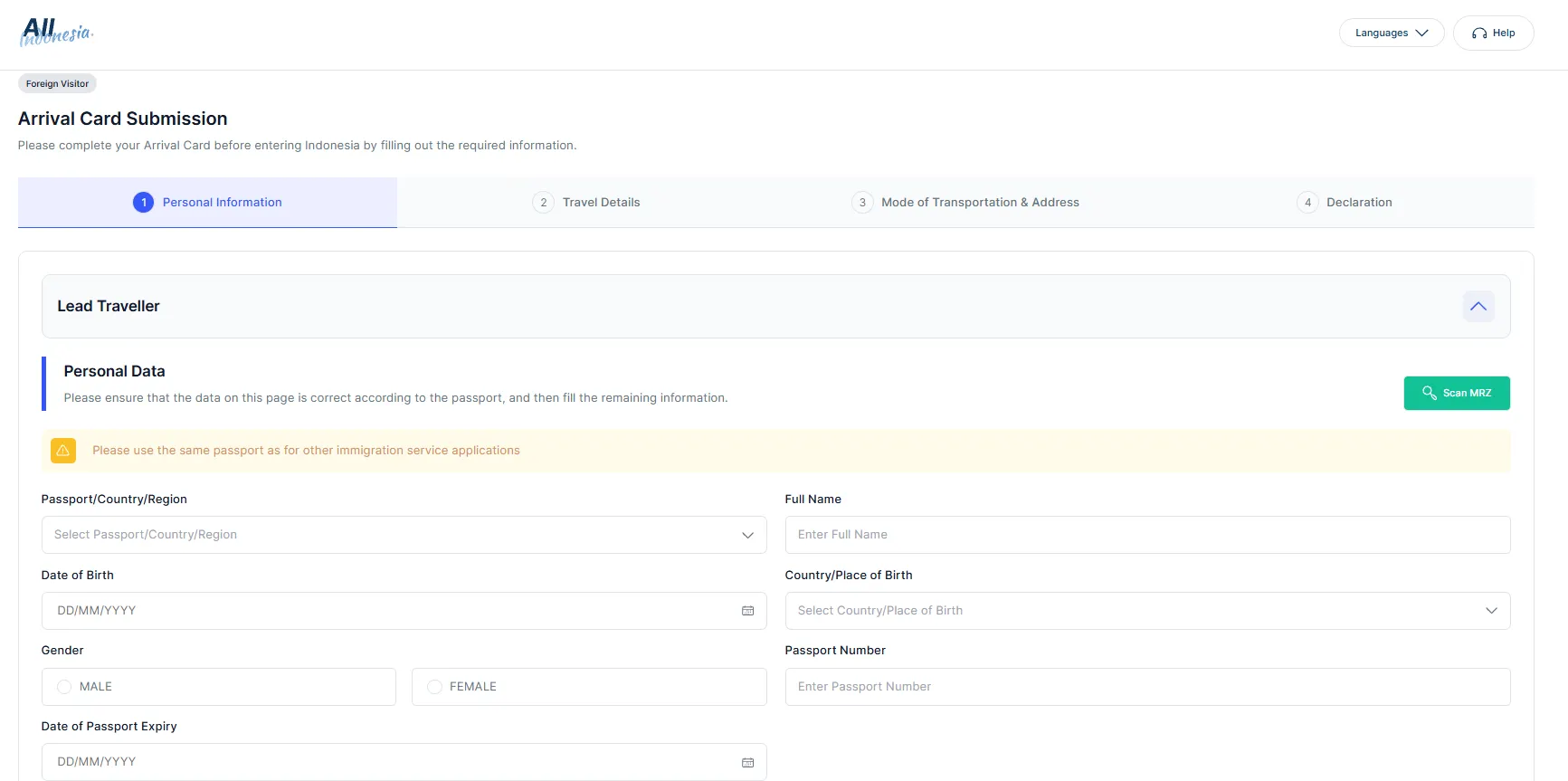Click the Date of Birth input field
This screenshot has height=781, width=1568.
(x=404, y=611)
